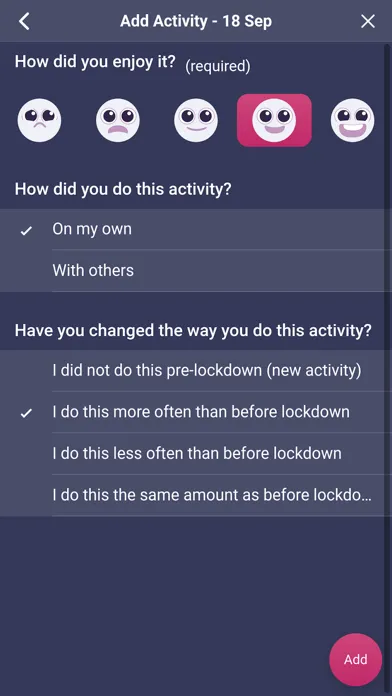The image size is (392, 696).
Task: Select the big grin face rating
Action: click(x=352, y=120)
